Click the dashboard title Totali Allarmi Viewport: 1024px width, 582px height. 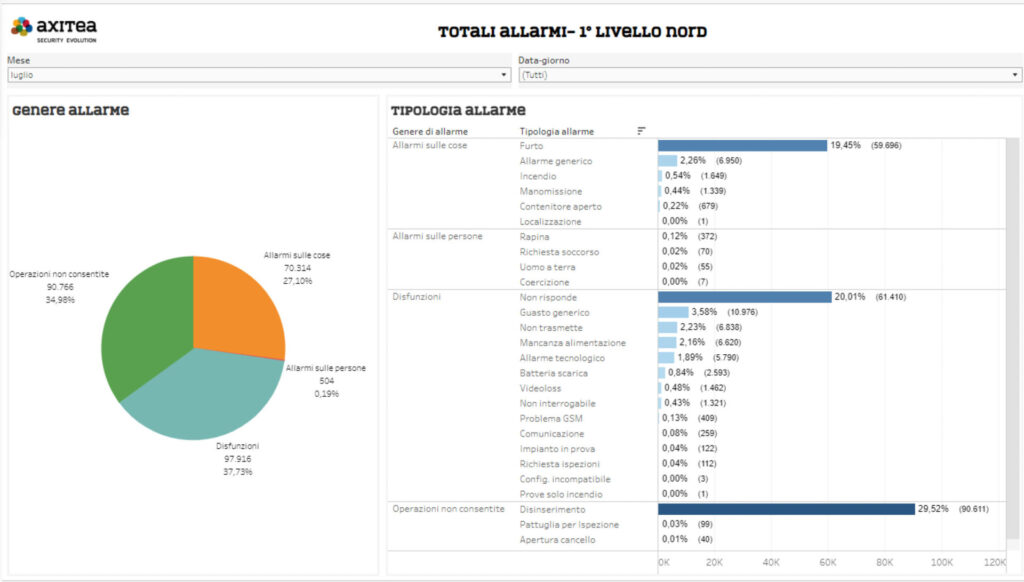click(572, 31)
